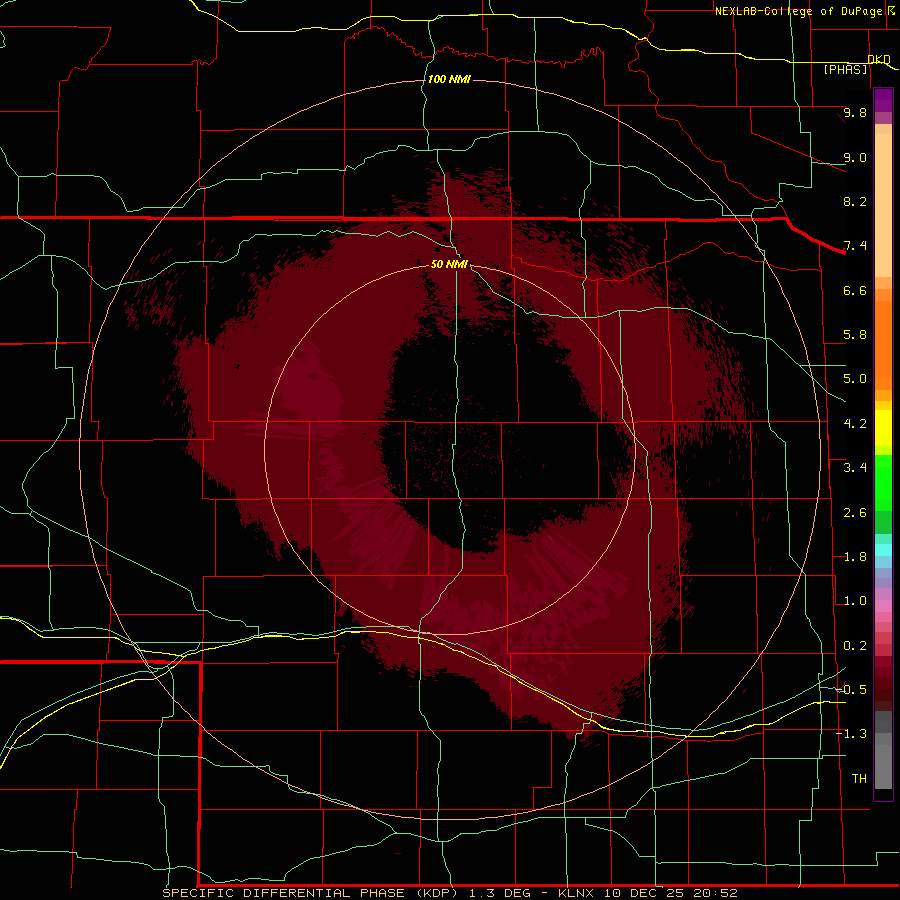This screenshot has height=900, width=900.
Task: Click the 4.2 scale value
Action: point(855,424)
